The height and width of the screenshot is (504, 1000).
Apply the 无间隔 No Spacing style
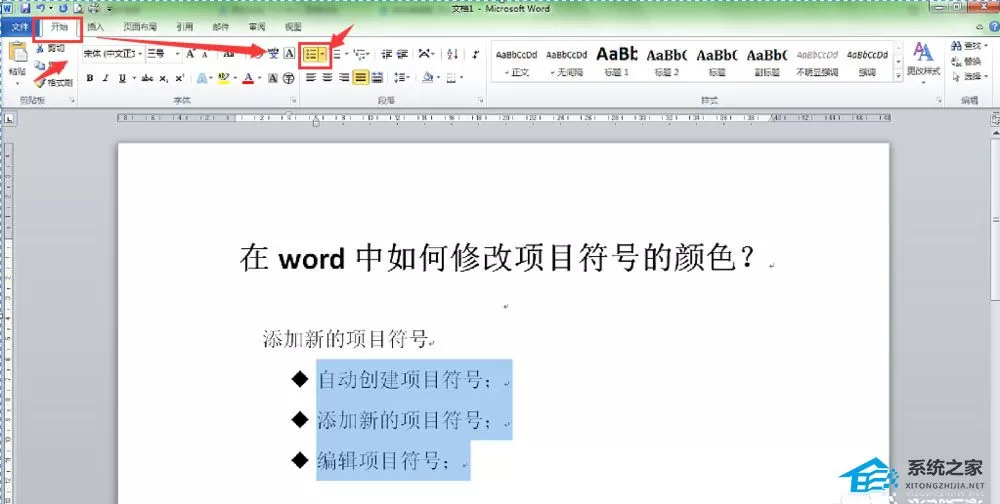click(x=566, y=63)
